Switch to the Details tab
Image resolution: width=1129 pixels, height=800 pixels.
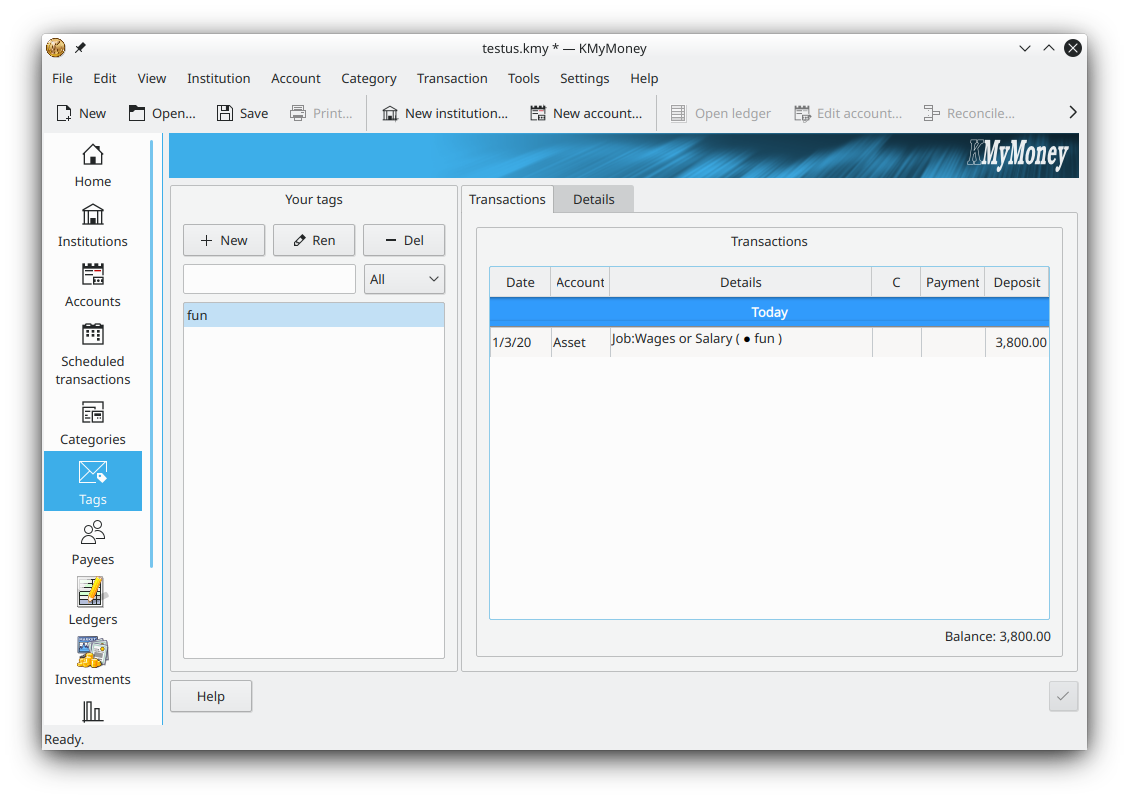(593, 199)
